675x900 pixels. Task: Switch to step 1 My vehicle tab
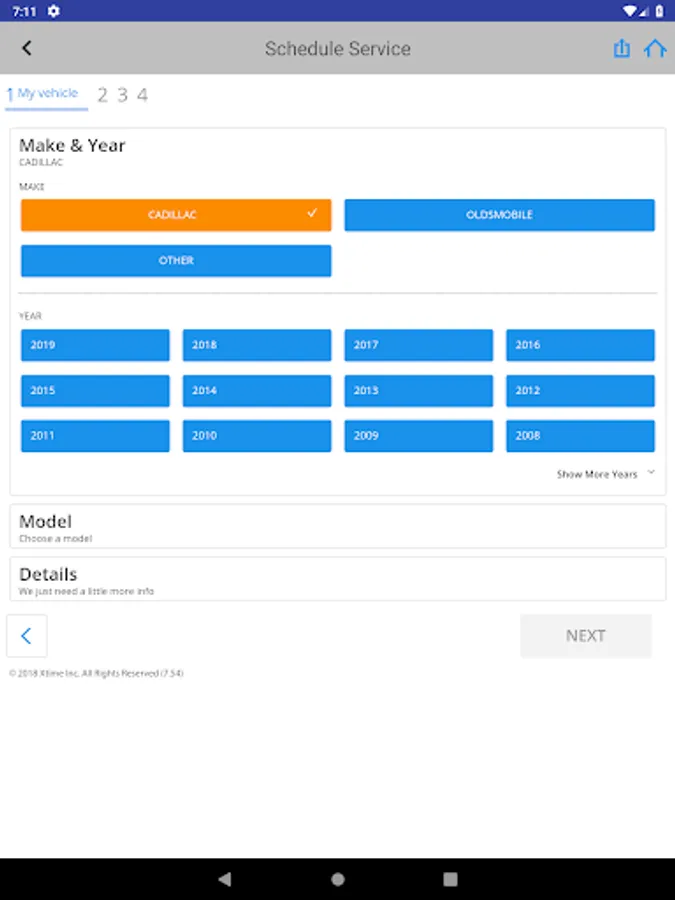[46, 95]
